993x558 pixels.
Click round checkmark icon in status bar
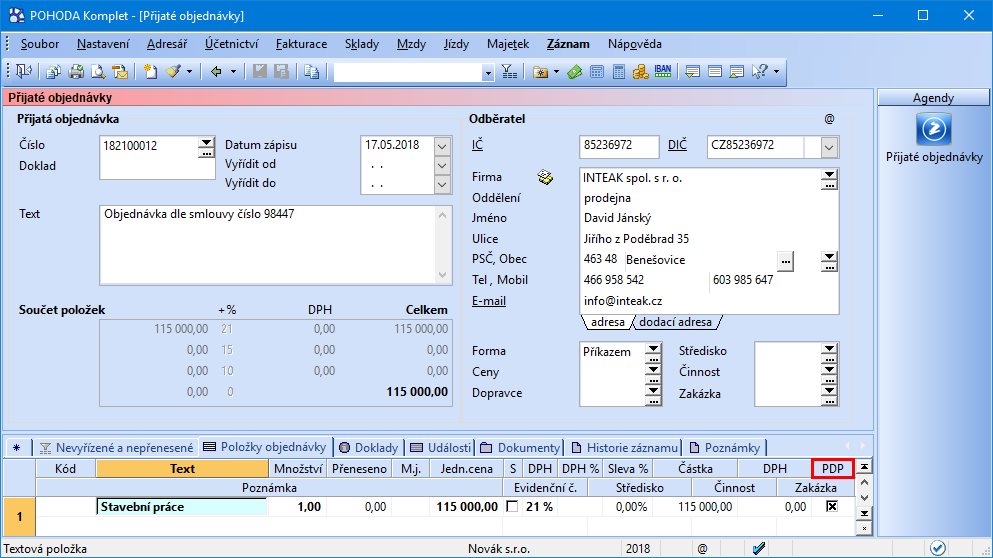point(938,548)
